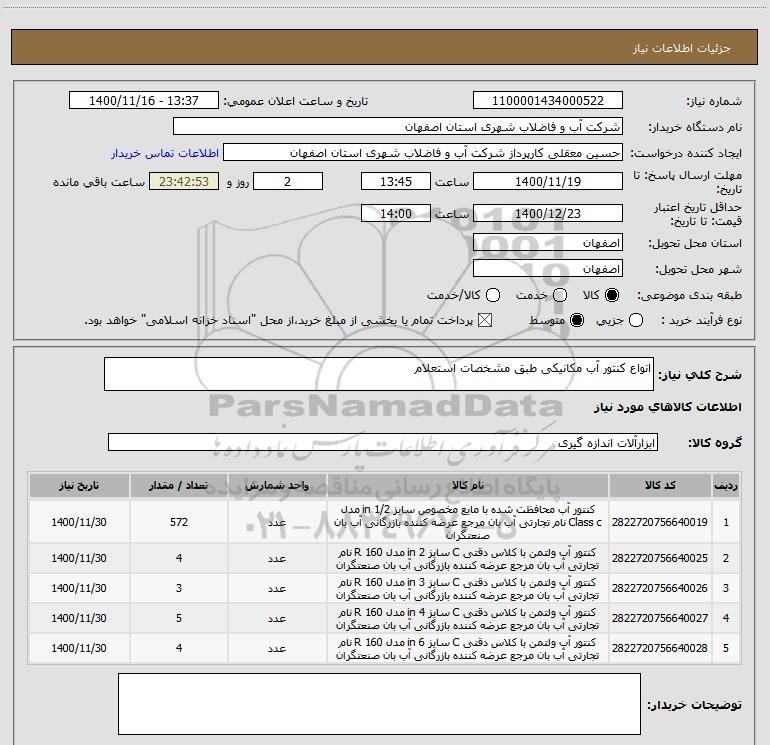Screen dimensions: 770x745
Task: Click the need date 1400/11/30 in row 5
Action: (79, 648)
